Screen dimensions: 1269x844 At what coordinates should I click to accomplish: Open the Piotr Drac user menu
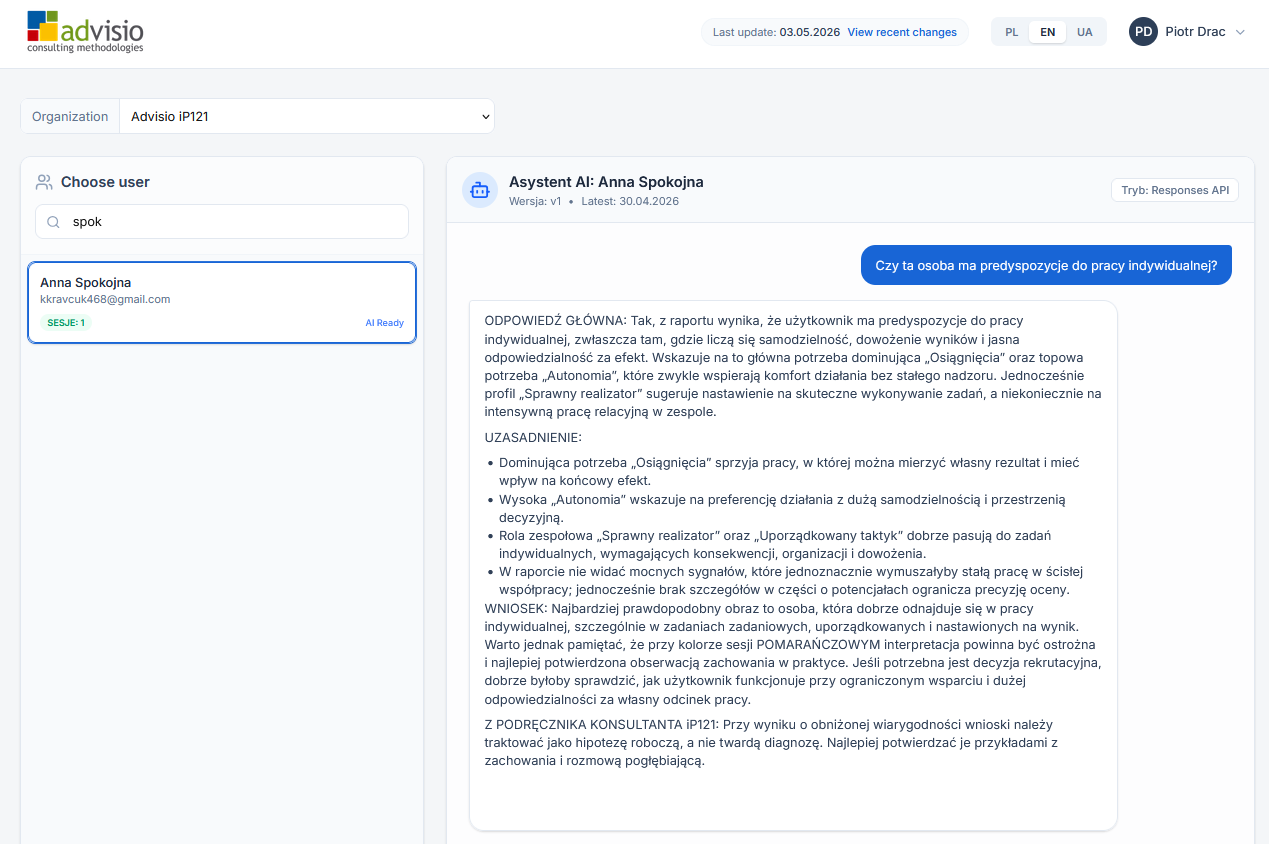(x=1187, y=32)
